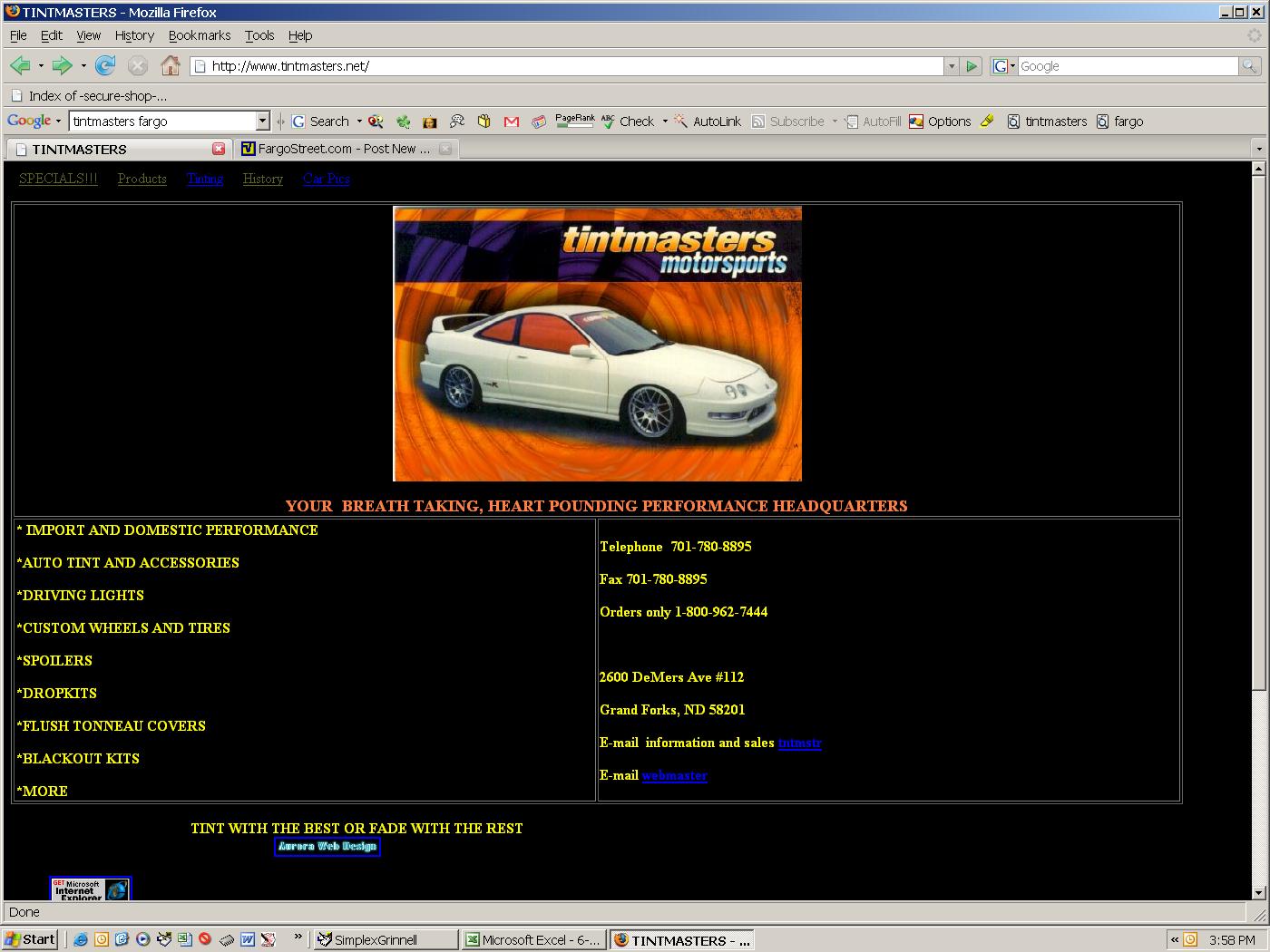The height and width of the screenshot is (952, 1270).
Task: Focus the Google search box
Action: click(x=1128, y=66)
